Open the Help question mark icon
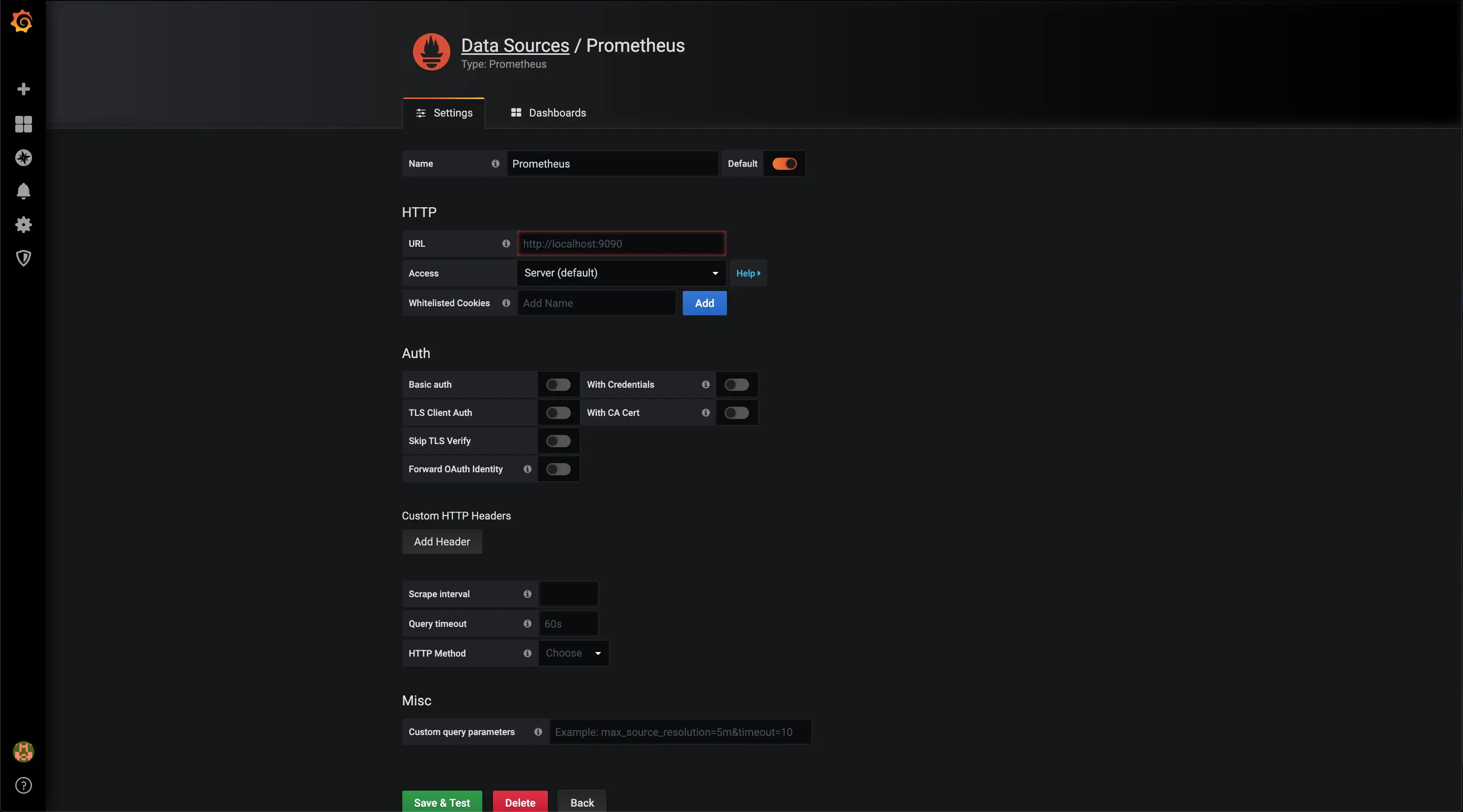Screen dimensions: 1463x812 tap(23, 785)
